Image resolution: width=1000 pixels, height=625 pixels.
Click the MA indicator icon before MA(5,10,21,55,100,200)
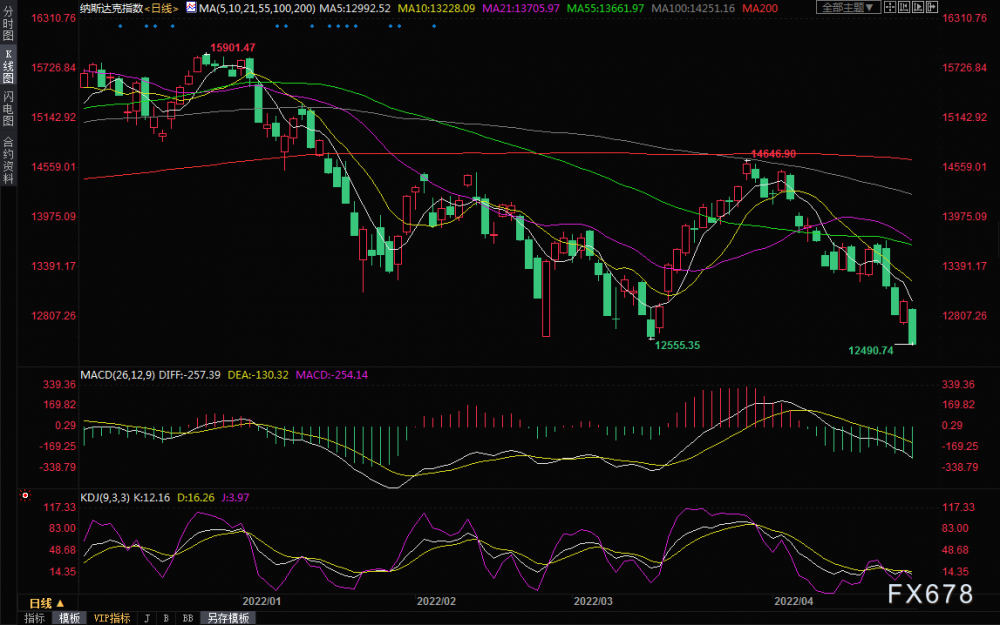191,8
